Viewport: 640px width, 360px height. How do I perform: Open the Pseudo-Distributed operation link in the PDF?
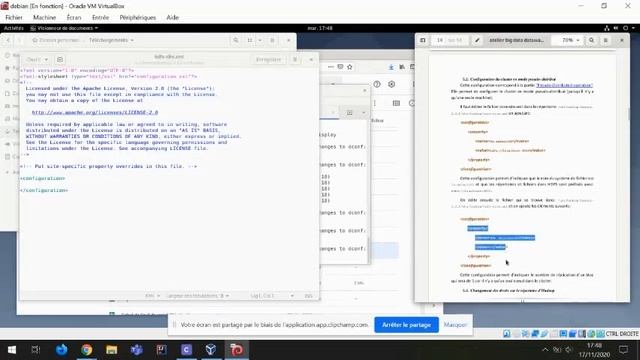point(564,85)
